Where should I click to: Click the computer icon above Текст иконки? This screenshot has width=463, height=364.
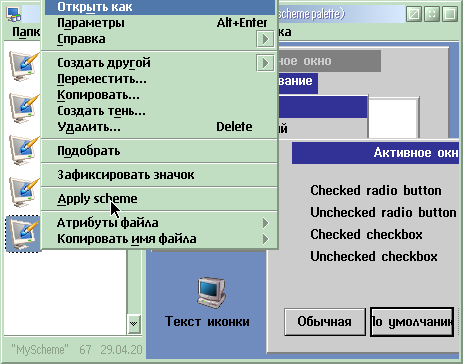pos(211,292)
